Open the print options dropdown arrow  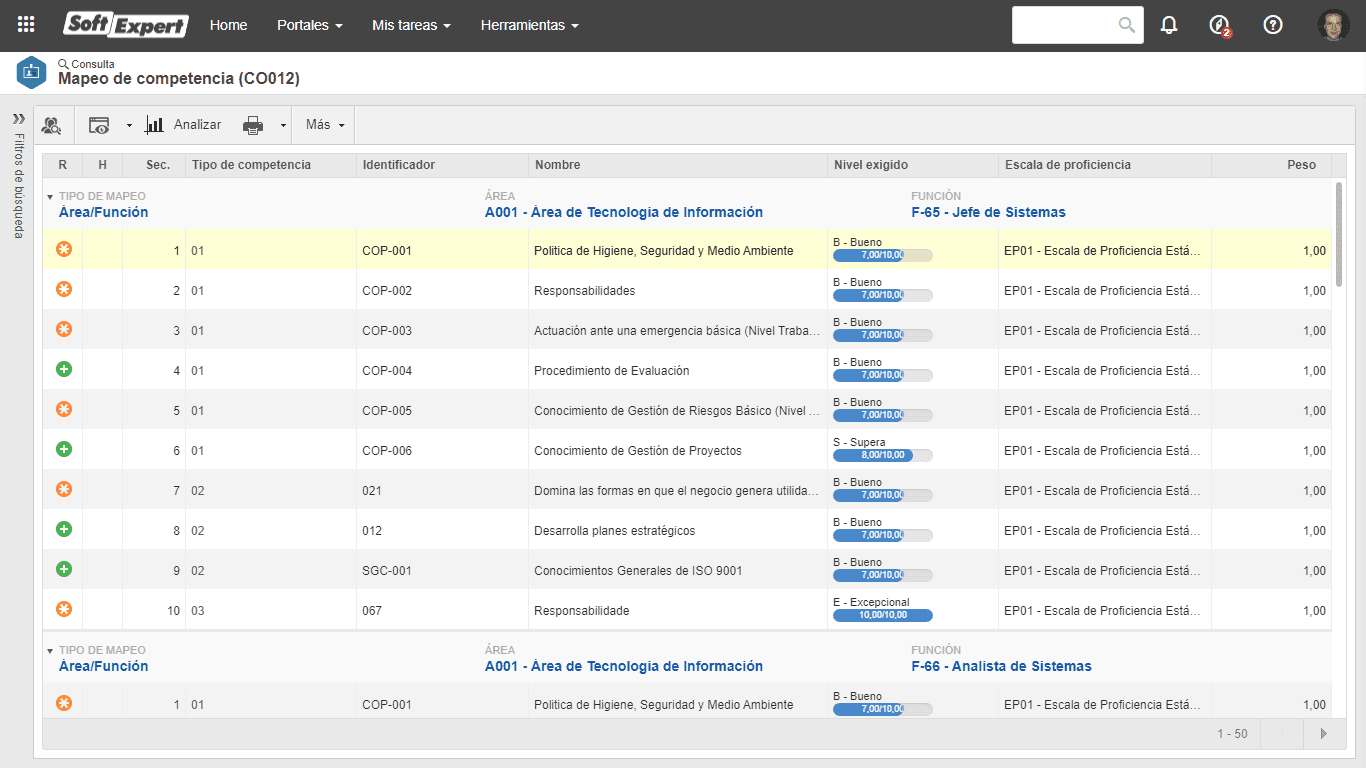283,126
